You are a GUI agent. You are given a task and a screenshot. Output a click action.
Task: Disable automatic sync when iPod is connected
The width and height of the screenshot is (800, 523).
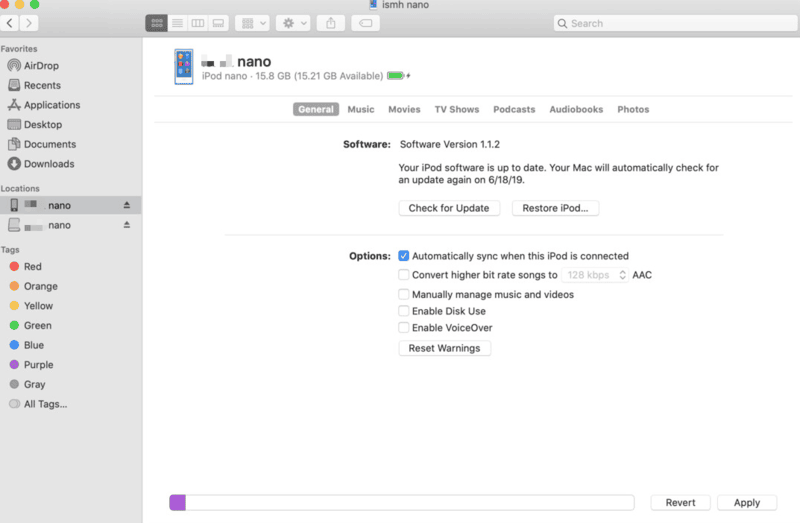[404, 256]
